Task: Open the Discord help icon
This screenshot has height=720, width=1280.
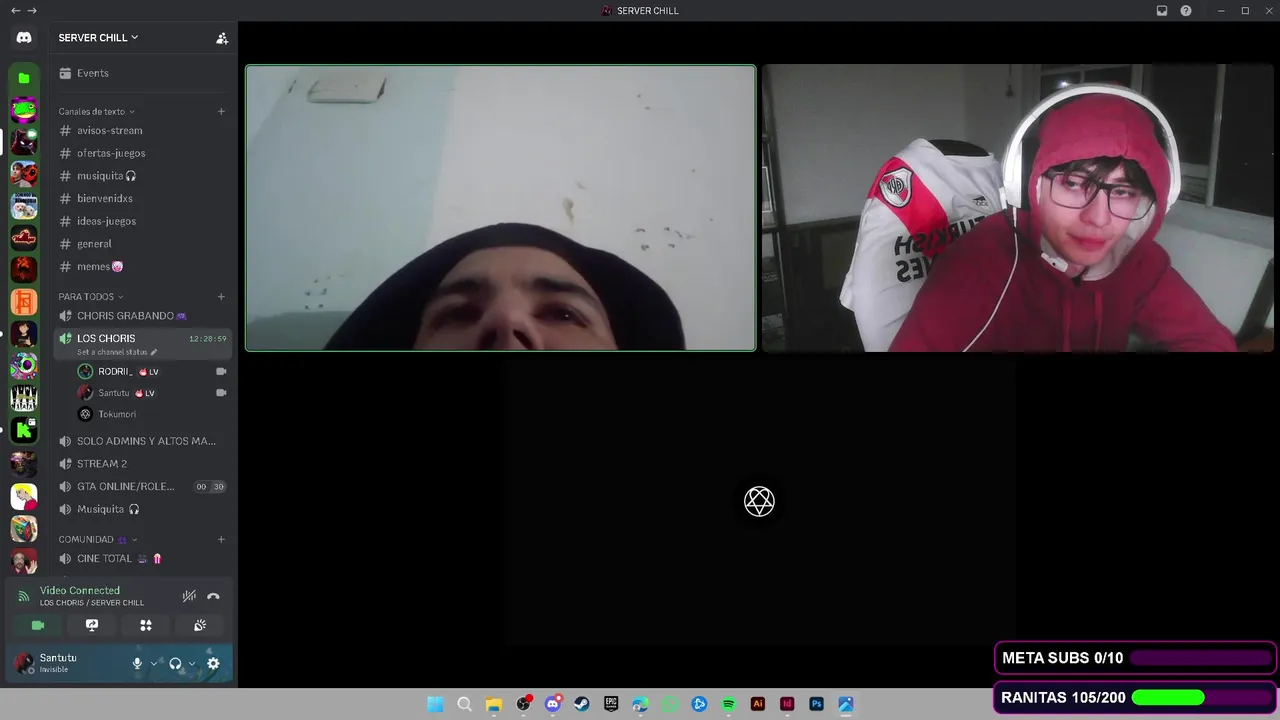Action: point(1186,11)
